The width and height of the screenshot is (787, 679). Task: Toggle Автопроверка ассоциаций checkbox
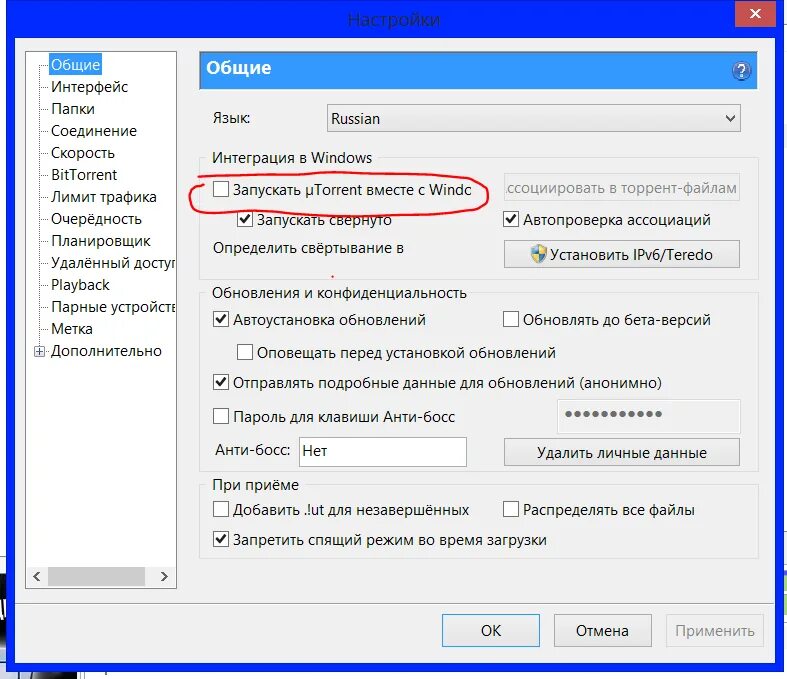511,219
